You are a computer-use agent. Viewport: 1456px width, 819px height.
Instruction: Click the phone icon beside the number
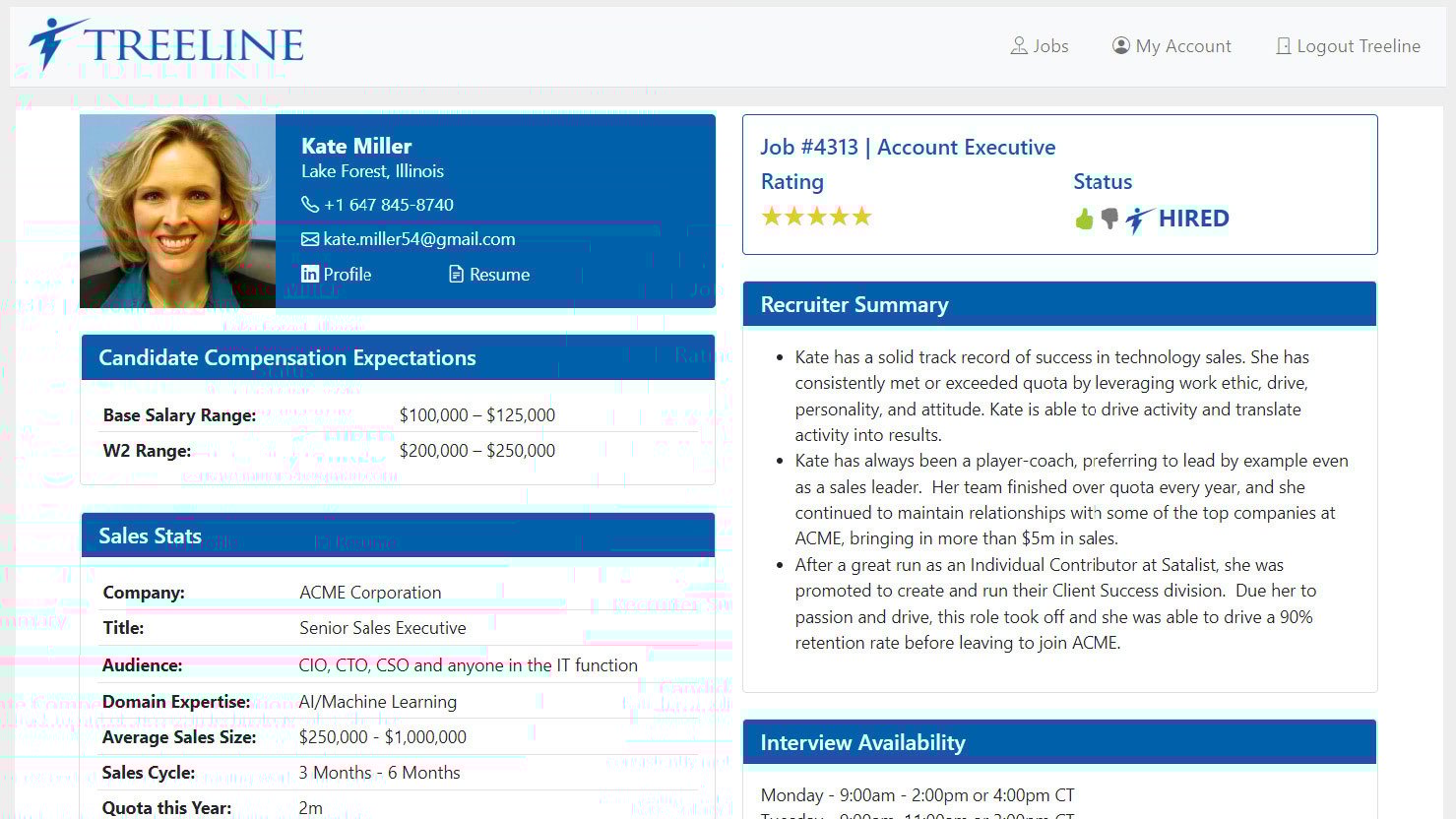coord(310,205)
